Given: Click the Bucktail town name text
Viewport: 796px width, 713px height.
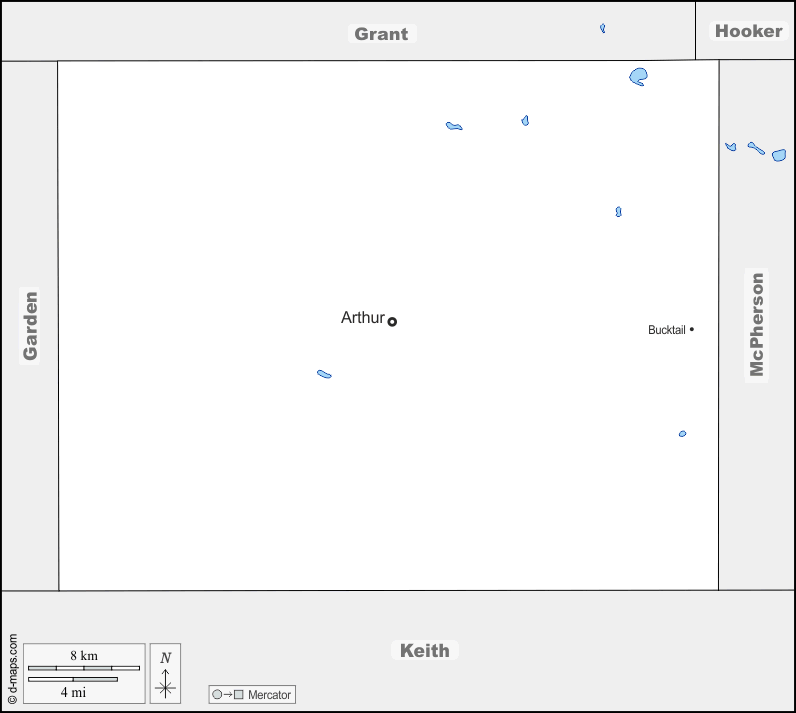Looking at the screenshot, I should (x=666, y=330).
